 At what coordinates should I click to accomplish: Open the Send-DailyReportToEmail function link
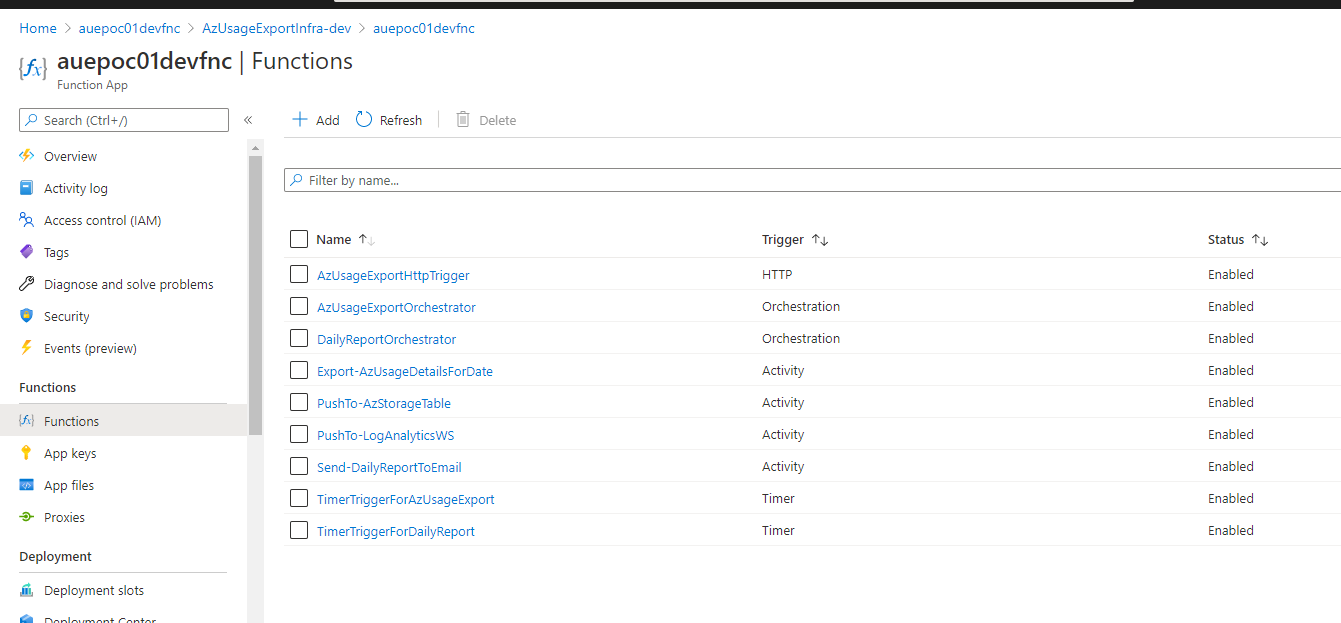389,467
